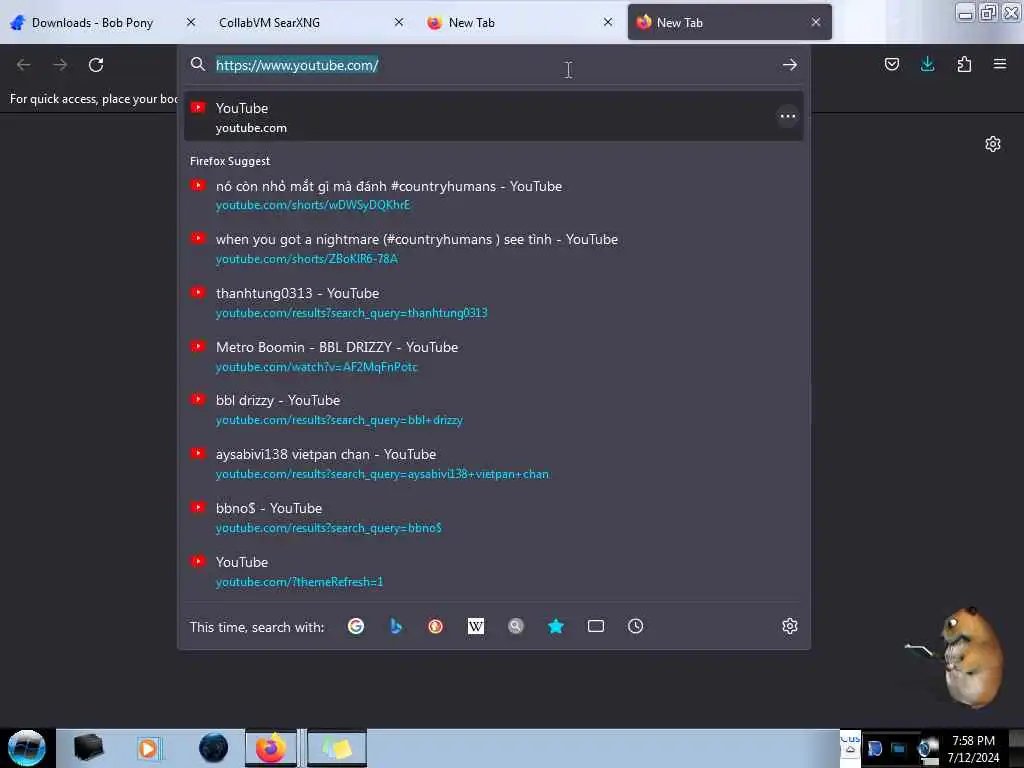Go back one page
Screen dimensions: 1024x768
pos(24,65)
